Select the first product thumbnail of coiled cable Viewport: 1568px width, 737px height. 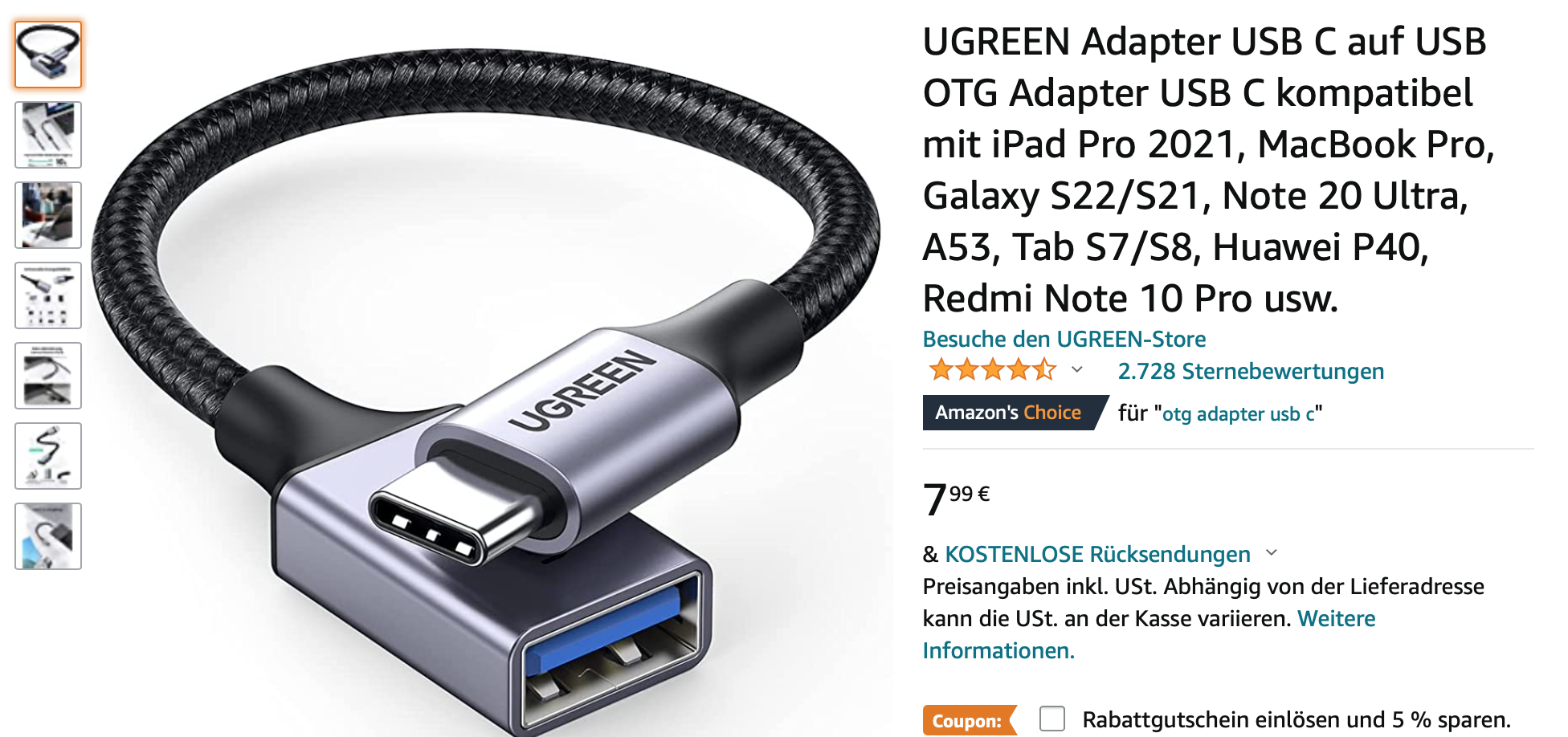48,55
